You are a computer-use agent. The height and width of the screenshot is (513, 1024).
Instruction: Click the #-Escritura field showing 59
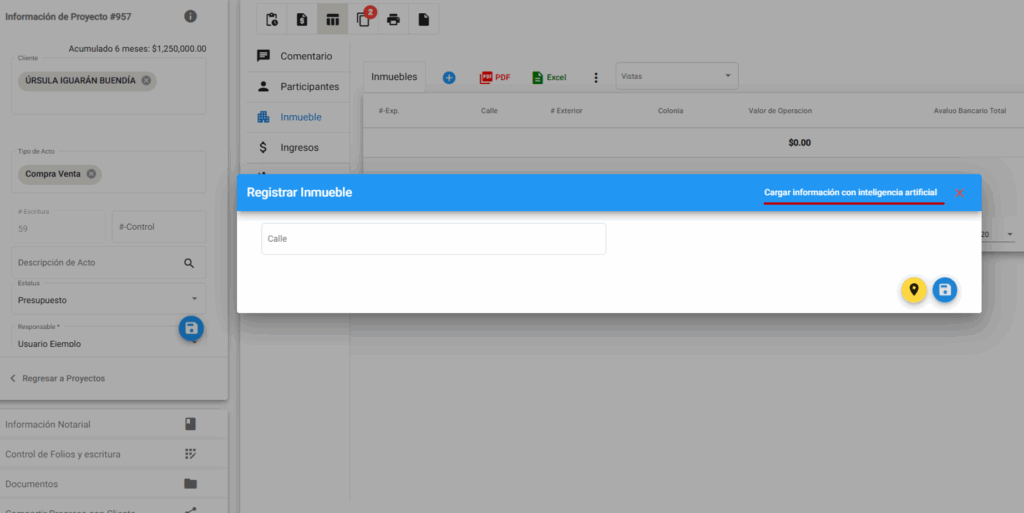pos(58,227)
